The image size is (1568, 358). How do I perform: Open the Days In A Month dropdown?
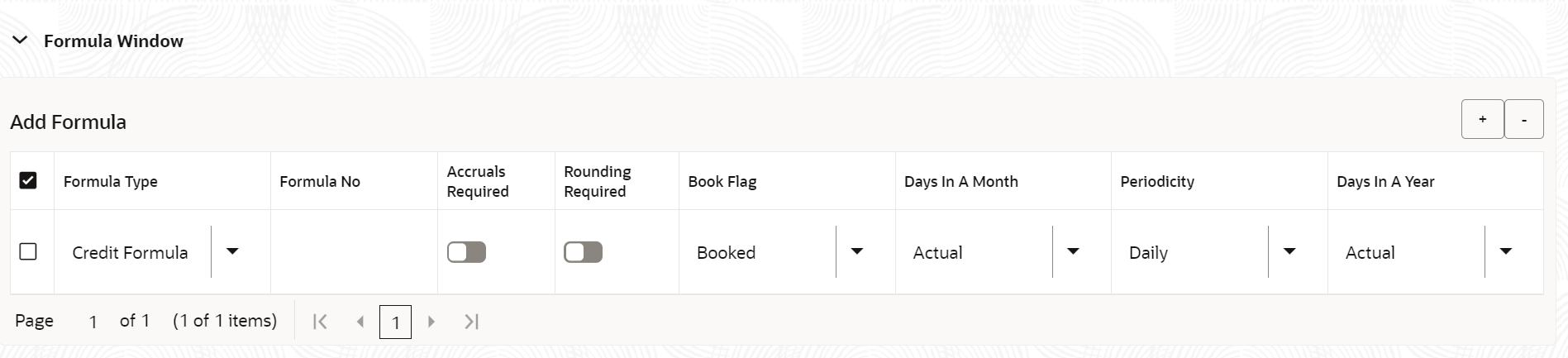click(1073, 252)
